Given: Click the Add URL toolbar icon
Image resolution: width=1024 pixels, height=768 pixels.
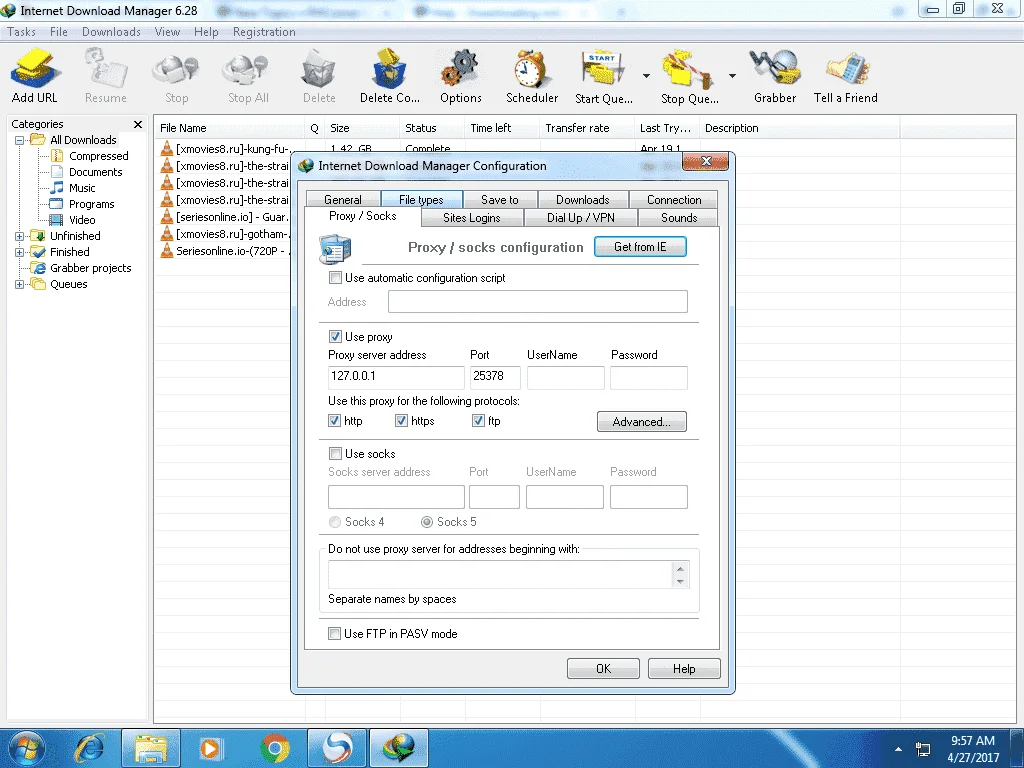Looking at the screenshot, I should (35, 69).
